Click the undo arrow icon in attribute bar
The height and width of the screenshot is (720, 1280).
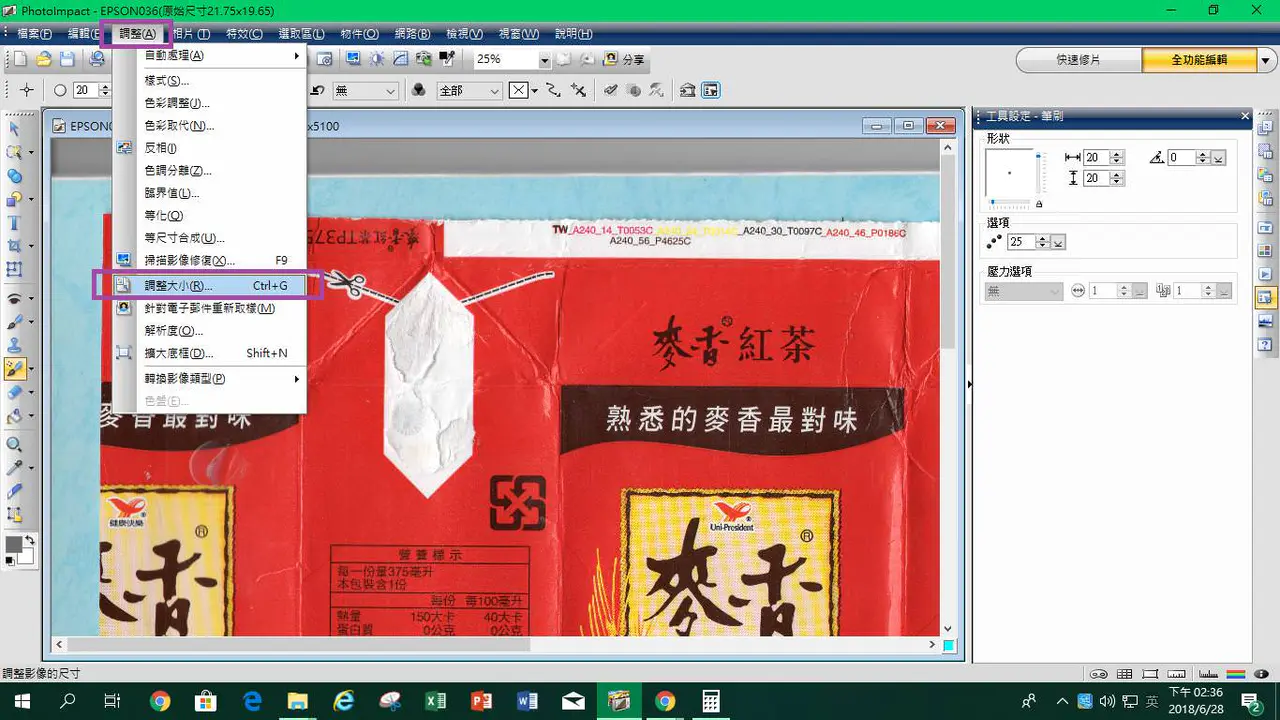click(x=318, y=90)
